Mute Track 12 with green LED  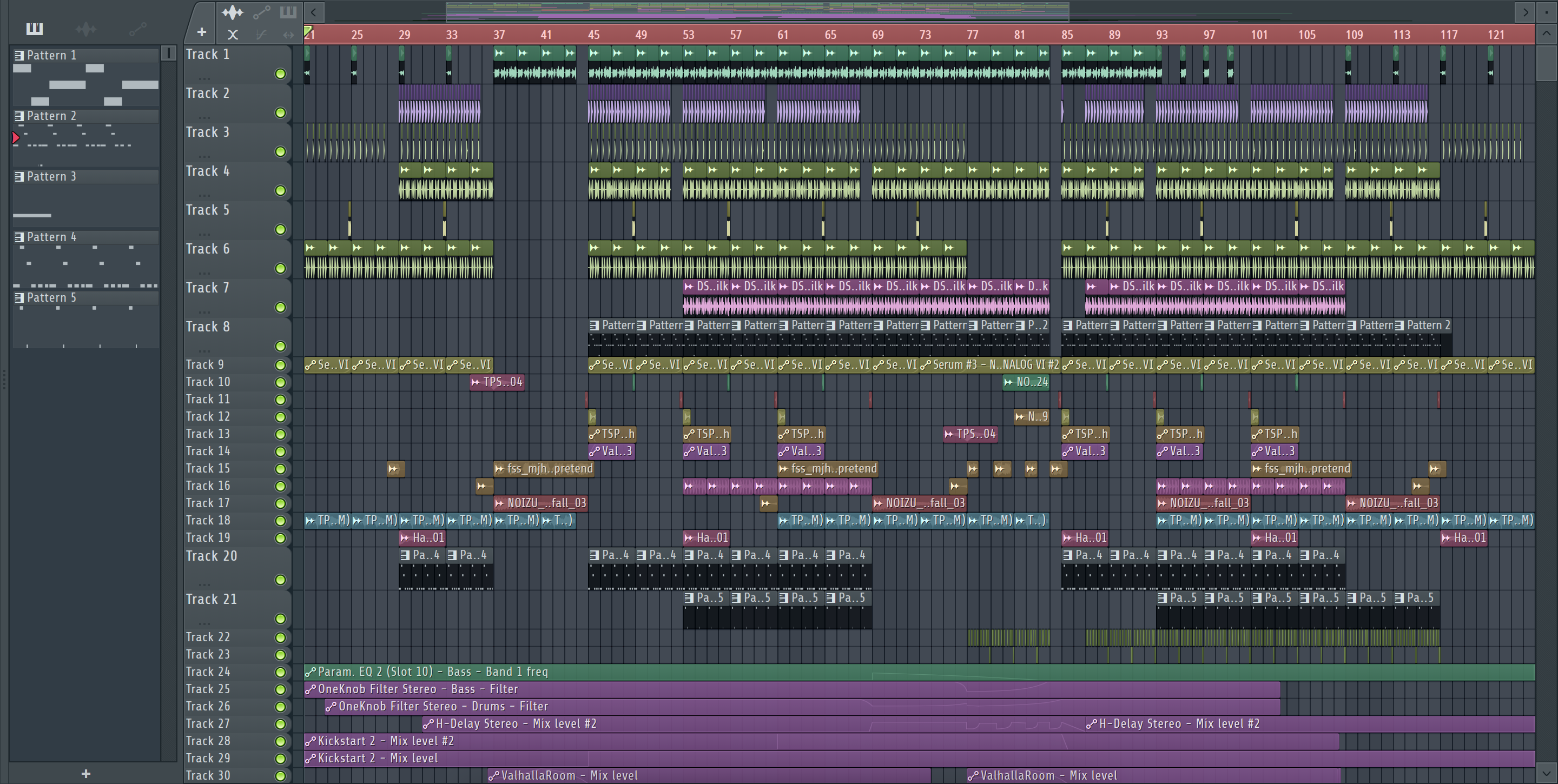pyautogui.click(x=280, y=417)
